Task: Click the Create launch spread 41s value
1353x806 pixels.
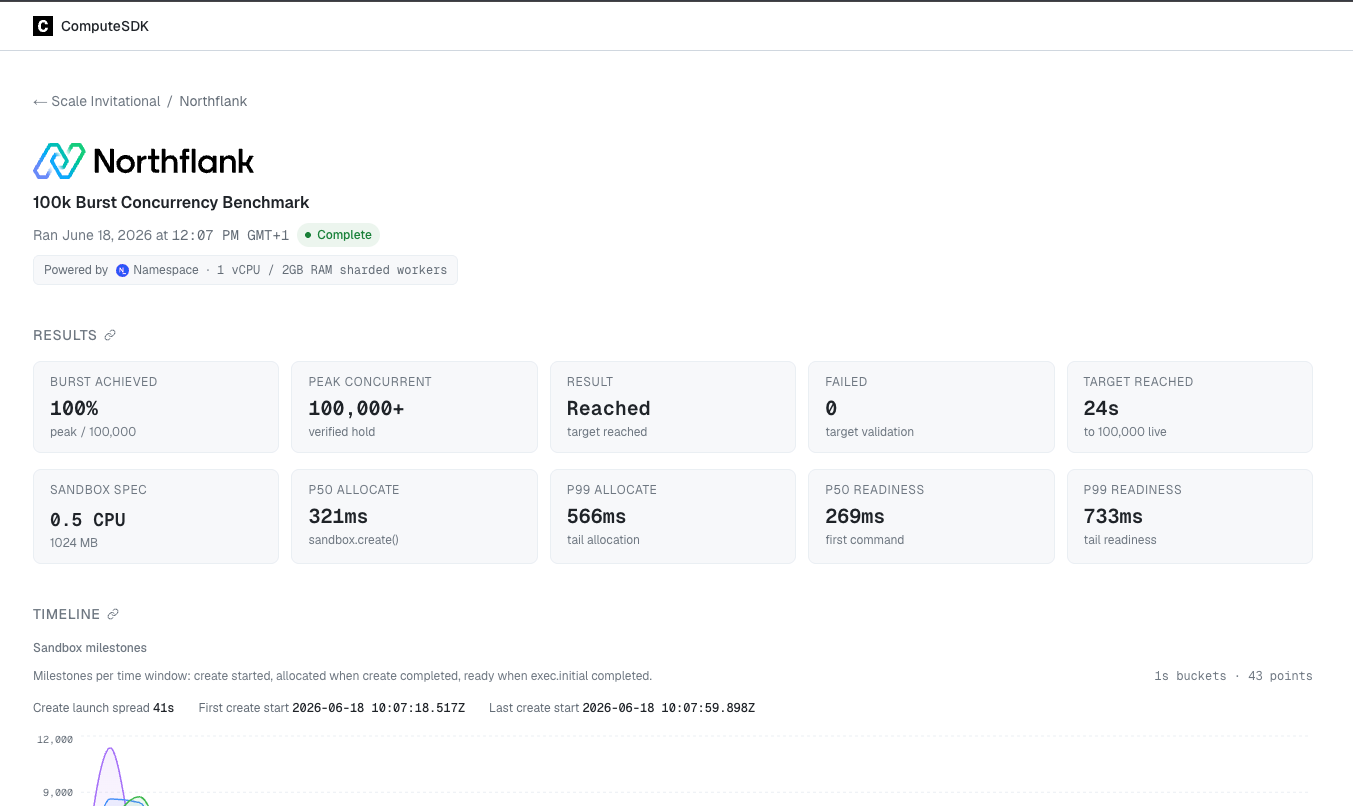Action: coord(164,708)
